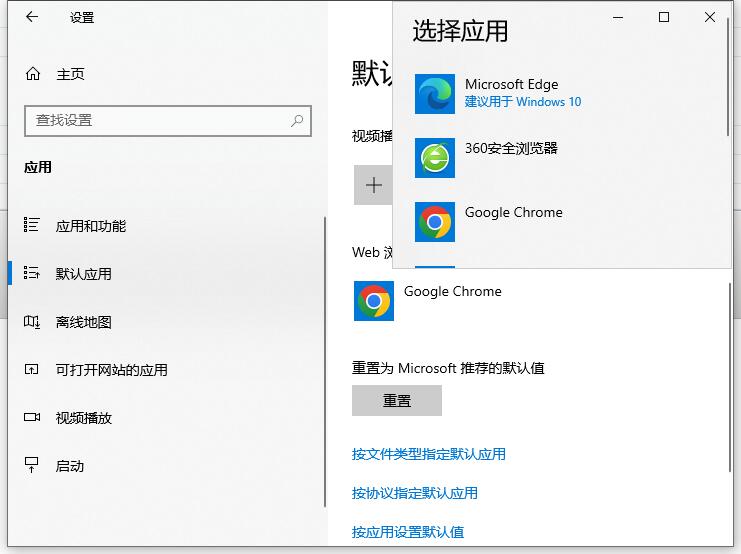The width and height of the screenshot is (741, 554).
Task: Open 可打开网站的应用 page
Action: tap(112, 370)
